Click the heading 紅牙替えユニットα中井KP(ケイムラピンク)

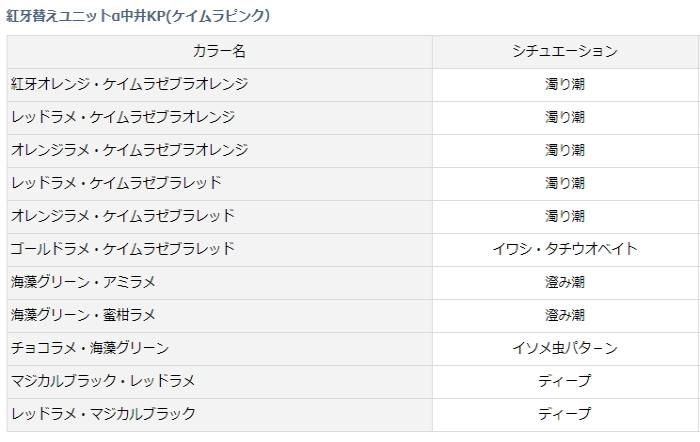click(138, 16)
